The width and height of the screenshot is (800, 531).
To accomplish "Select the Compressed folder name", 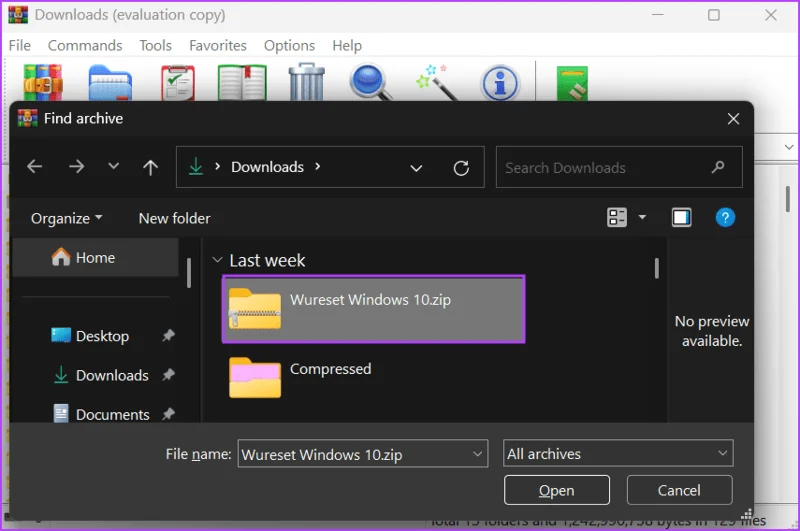I will coord(331,369).
